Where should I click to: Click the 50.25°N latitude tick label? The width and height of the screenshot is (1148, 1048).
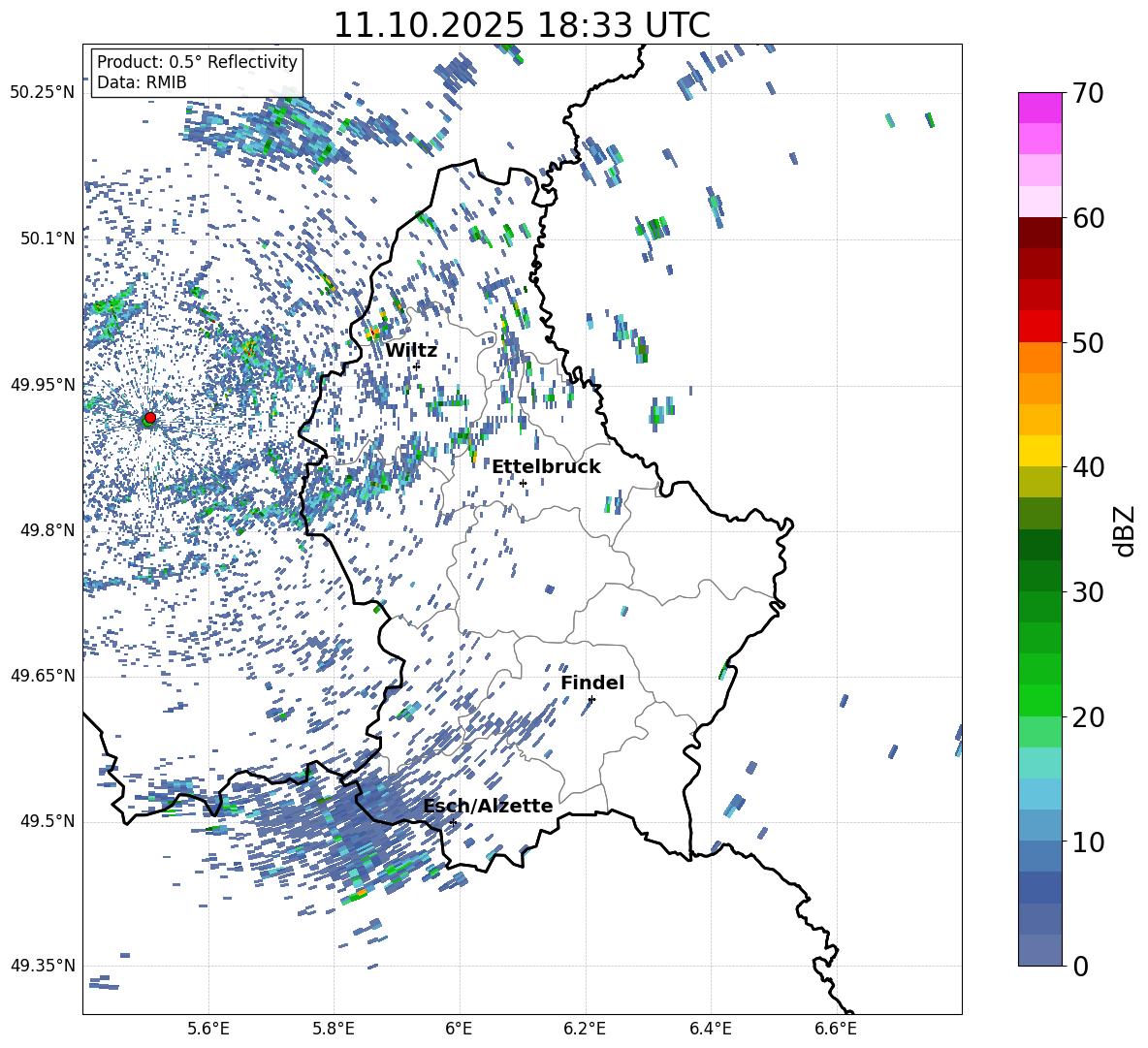(43, 93)
